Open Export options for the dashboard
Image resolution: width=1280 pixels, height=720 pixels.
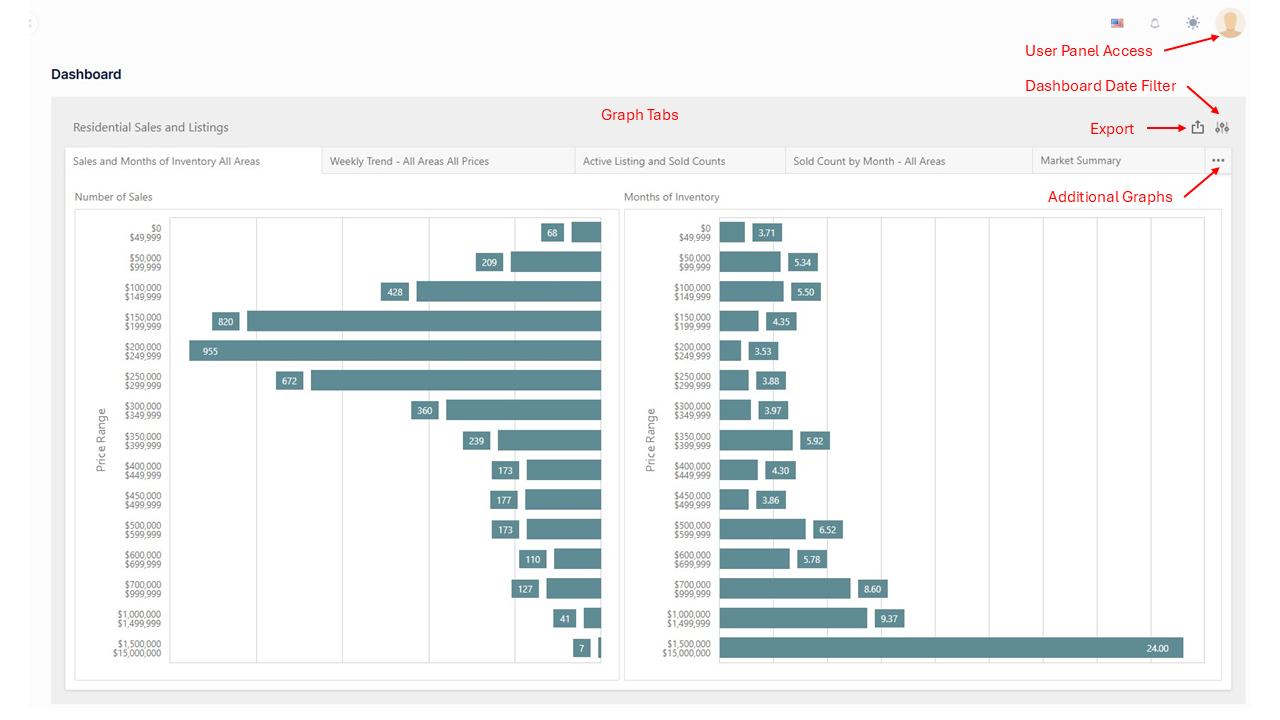(1197, 127)
